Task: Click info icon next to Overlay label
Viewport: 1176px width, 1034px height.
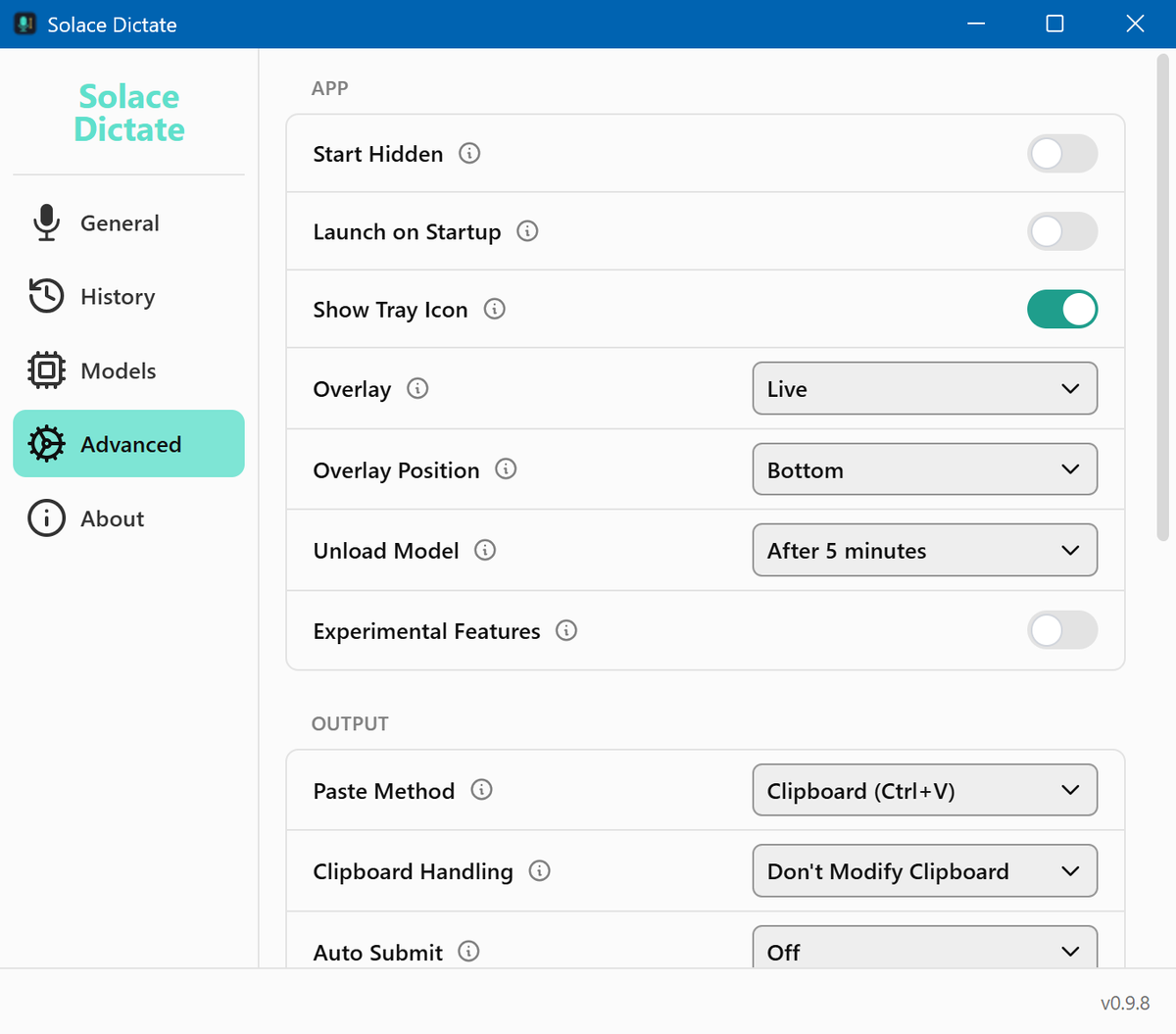Action: 417,388
